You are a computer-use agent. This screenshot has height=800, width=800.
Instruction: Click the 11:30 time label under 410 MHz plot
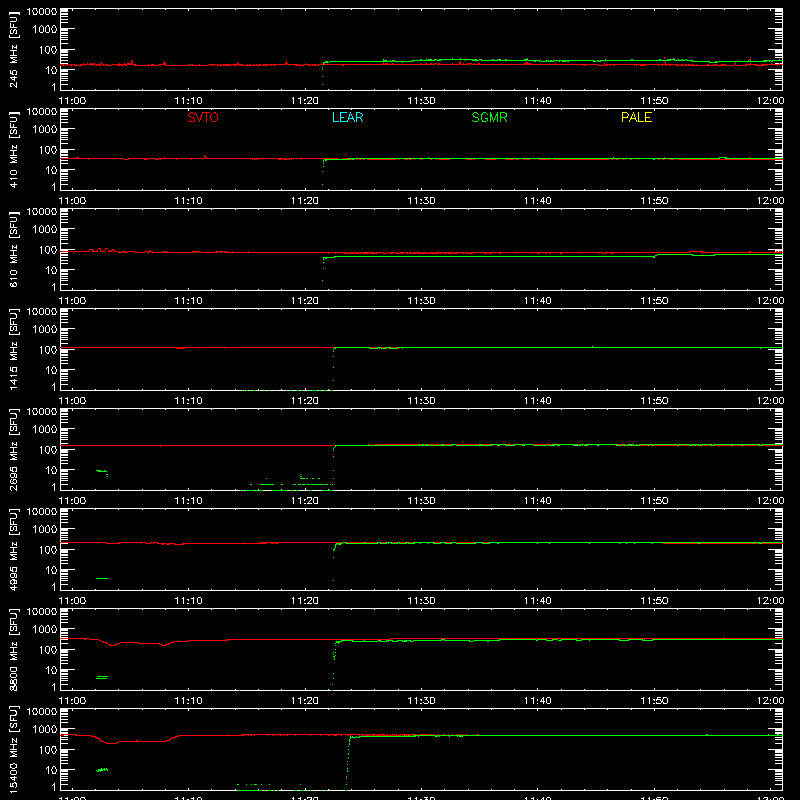click(x=421, y=201)
